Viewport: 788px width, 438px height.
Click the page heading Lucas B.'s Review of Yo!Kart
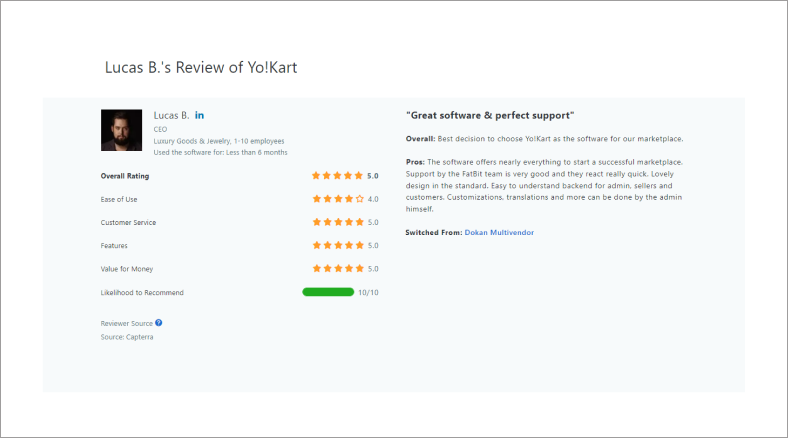[x=201, y=68]
